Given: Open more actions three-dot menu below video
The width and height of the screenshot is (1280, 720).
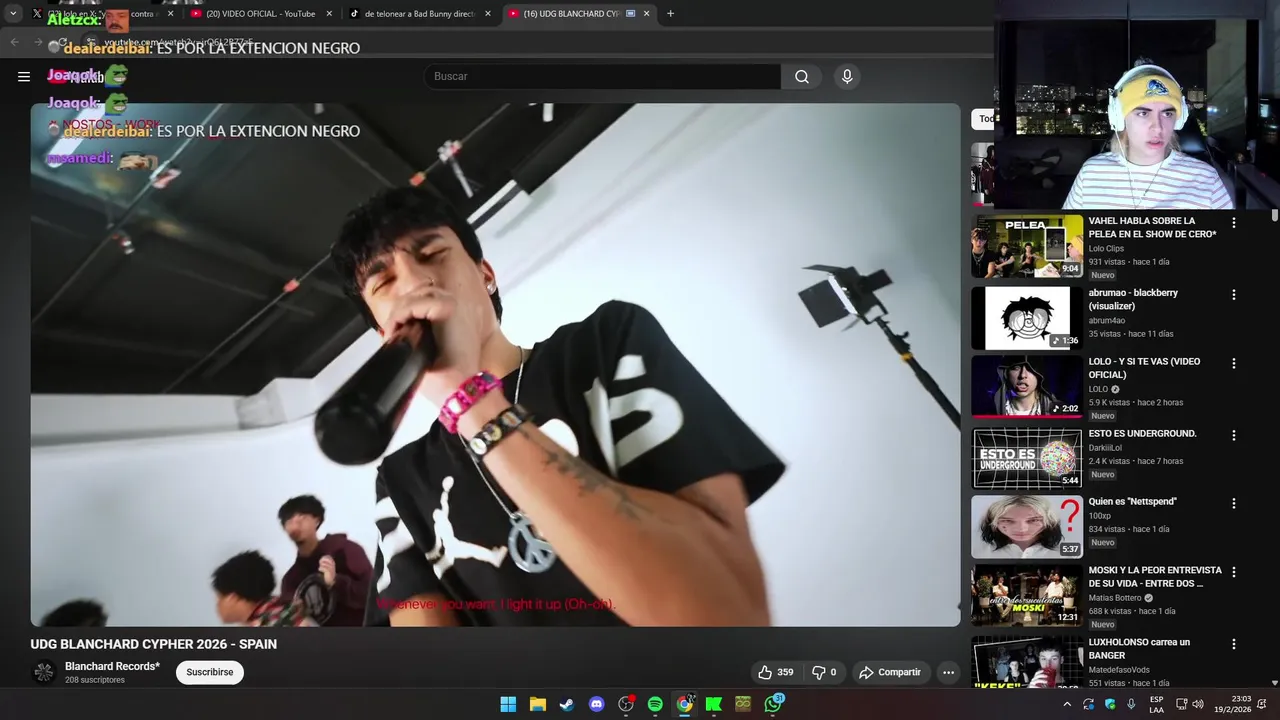Looking at the screenshot, I should [x=948, y=672].
